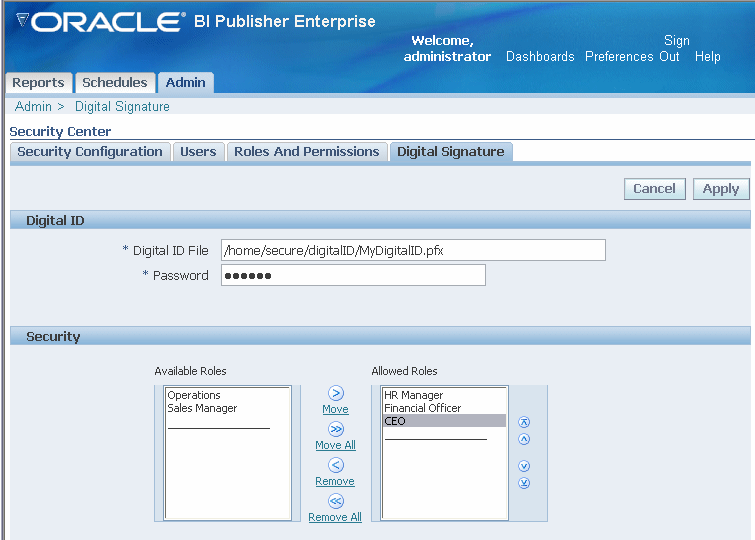Click the Sign Out link
This screenshot has height=540, width=755.
pos(674,48)
